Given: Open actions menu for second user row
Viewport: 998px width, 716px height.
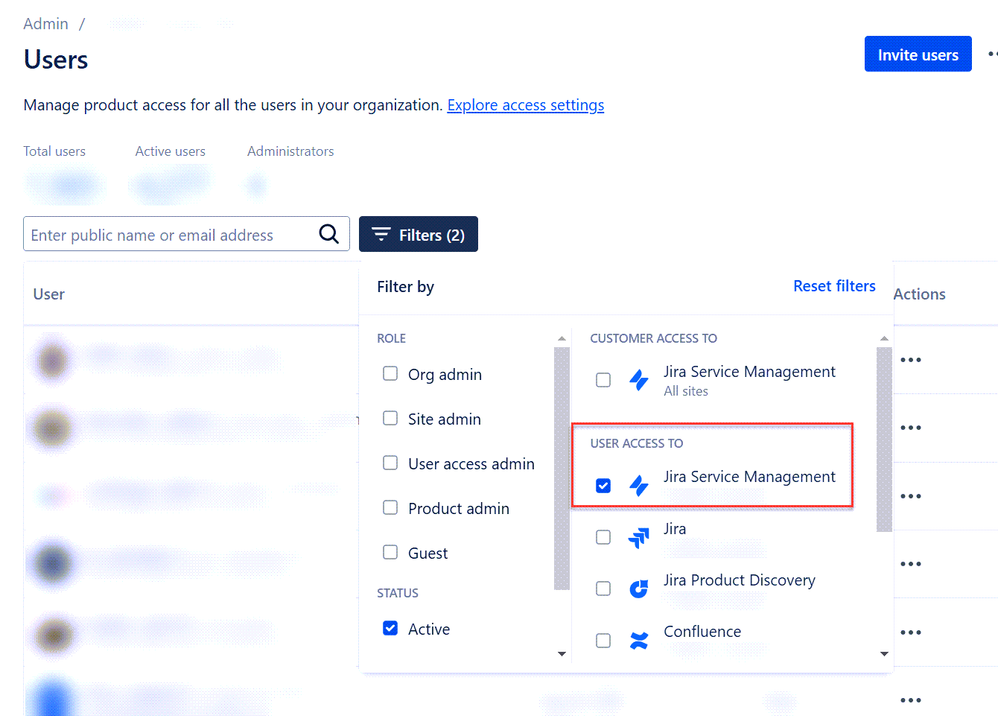Looking at the screenshot, I should [911, 428].
